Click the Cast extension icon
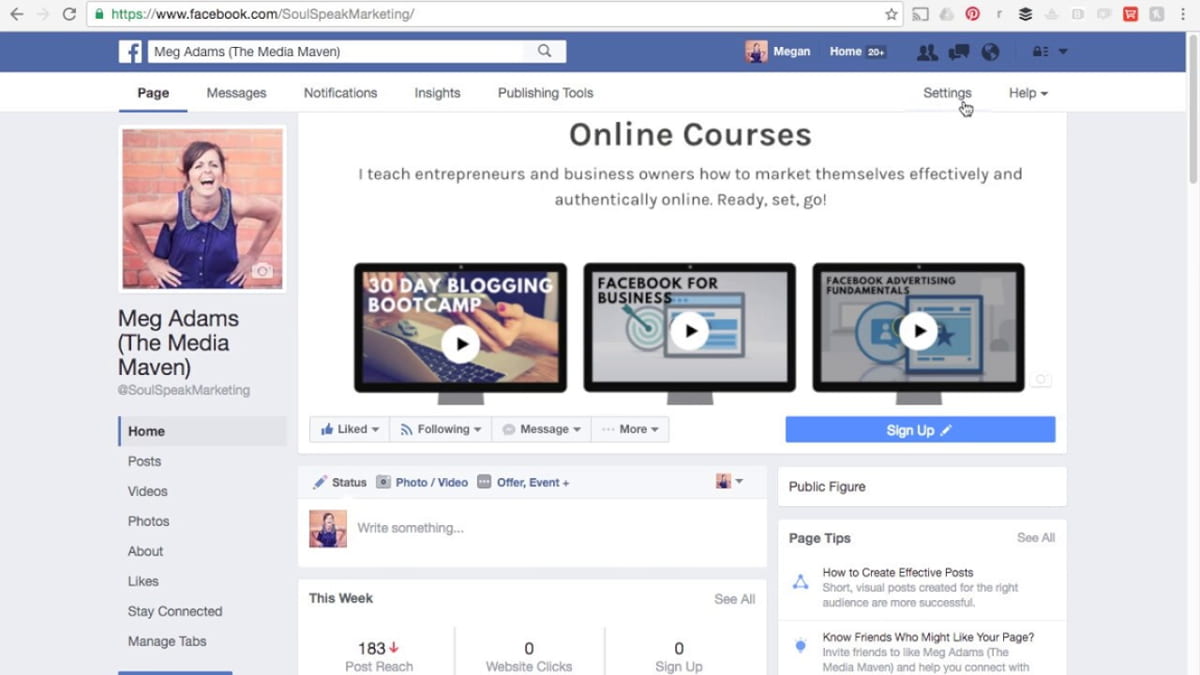 pyautogui.click(x=920, y=14)
